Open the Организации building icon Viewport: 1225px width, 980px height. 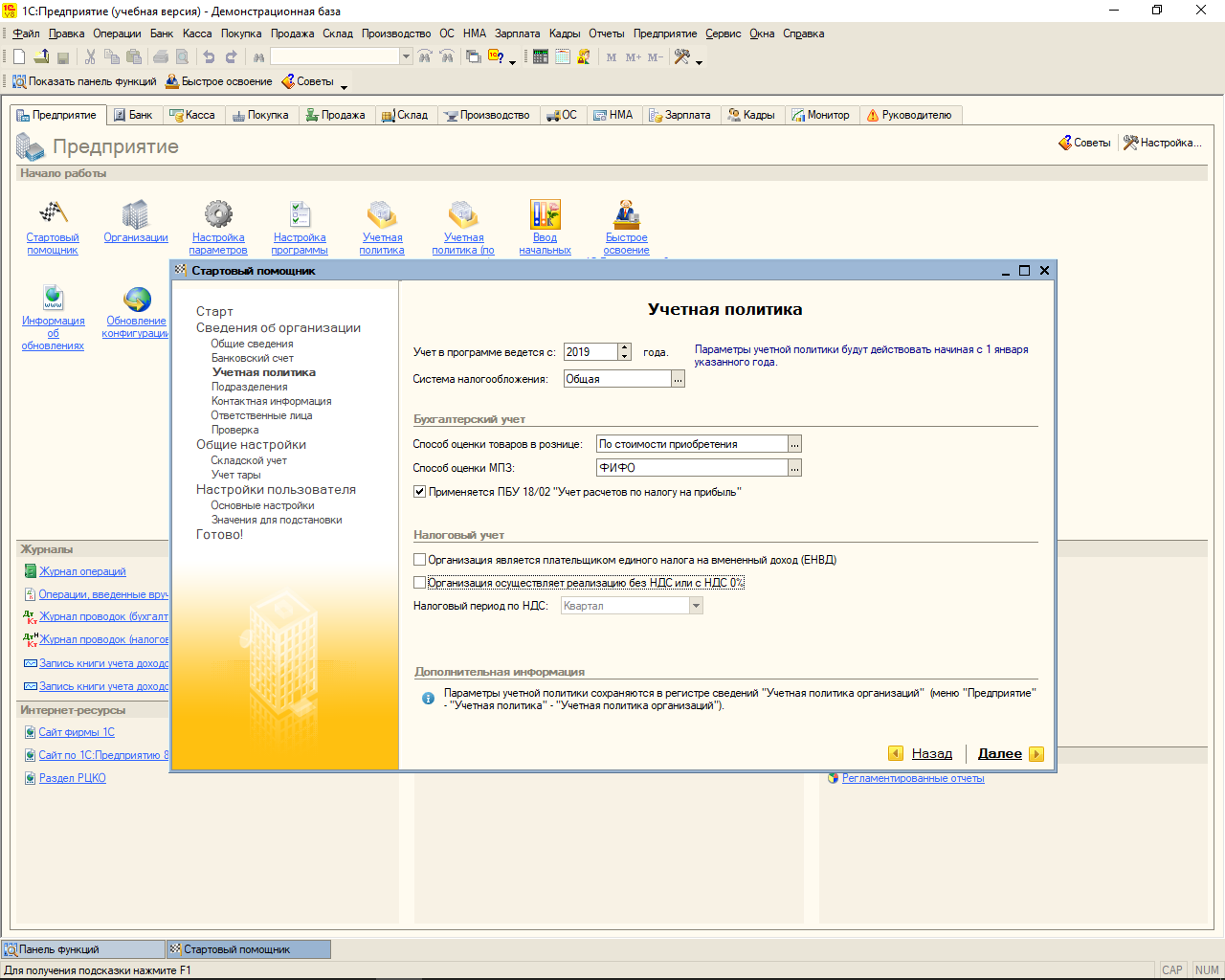[135, 213]
